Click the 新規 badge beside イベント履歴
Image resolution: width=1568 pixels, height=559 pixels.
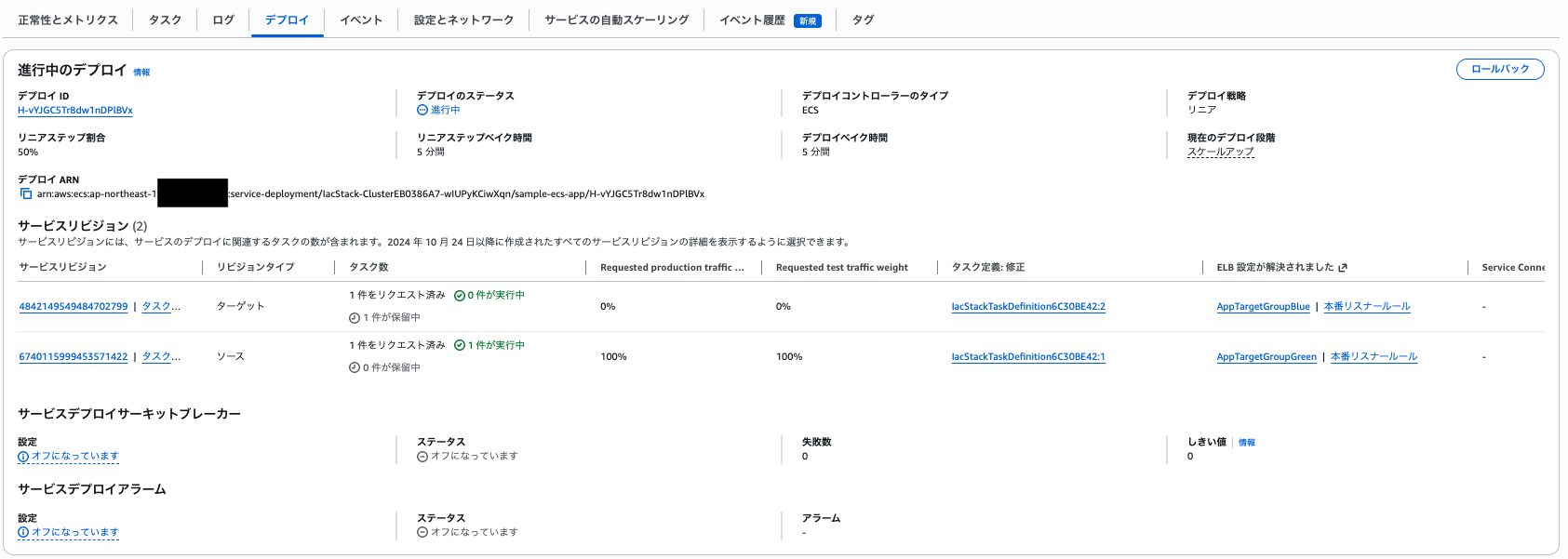pos(807,20)
